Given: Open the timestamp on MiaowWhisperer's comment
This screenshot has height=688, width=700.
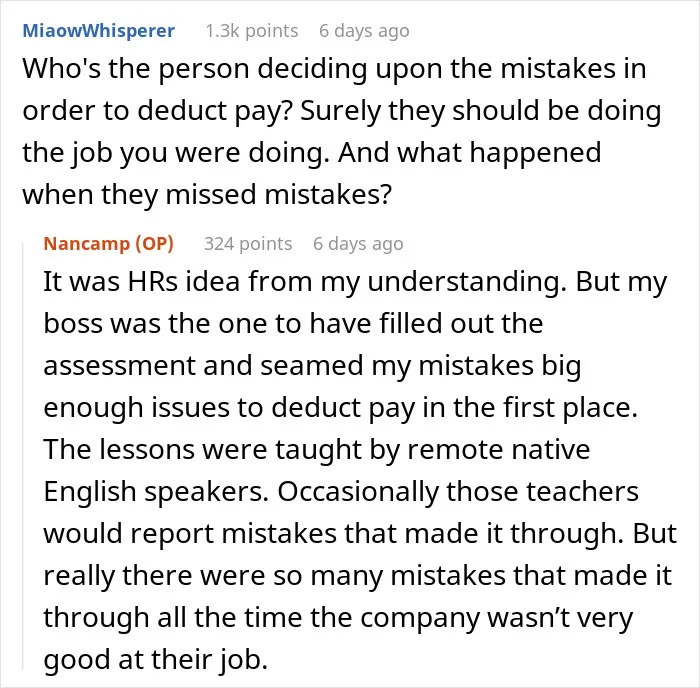Looking at the screenshot, I should click(364, 31).
